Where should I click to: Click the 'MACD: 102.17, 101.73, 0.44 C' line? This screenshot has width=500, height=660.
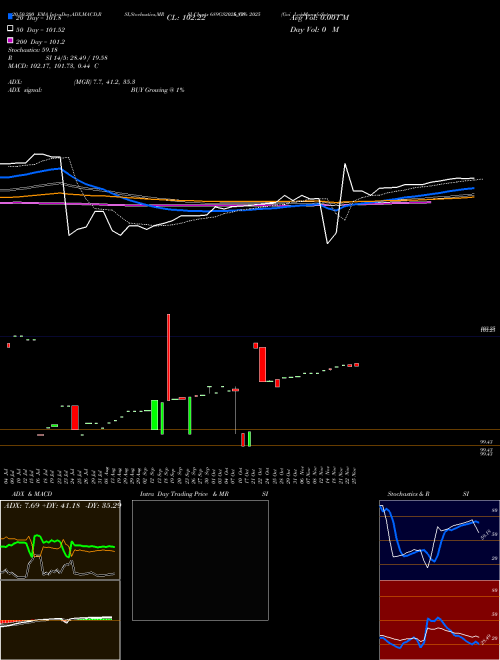click(x=53, y=66)
